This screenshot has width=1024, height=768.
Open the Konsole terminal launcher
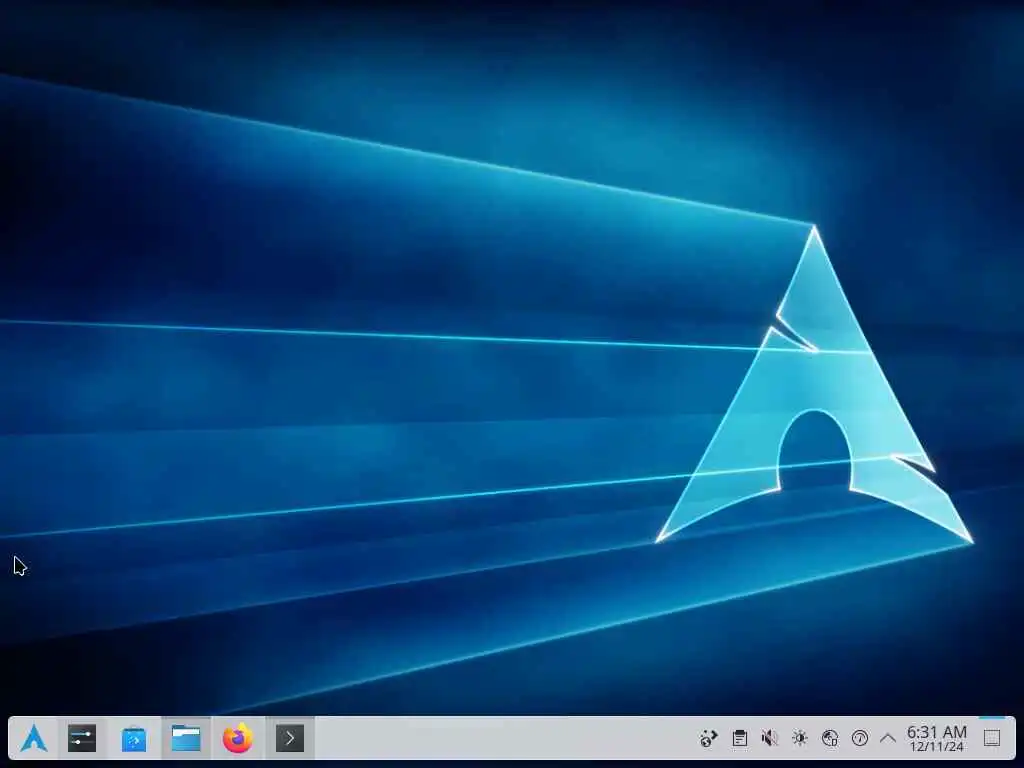point(290,738)
